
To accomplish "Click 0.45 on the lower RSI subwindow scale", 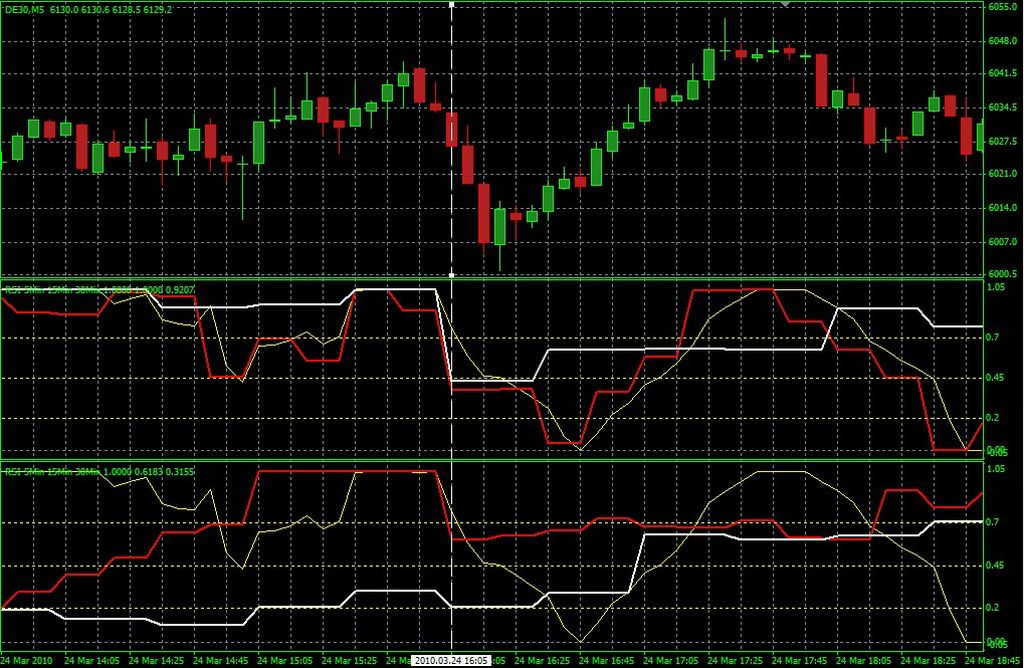I will (995, 565).
